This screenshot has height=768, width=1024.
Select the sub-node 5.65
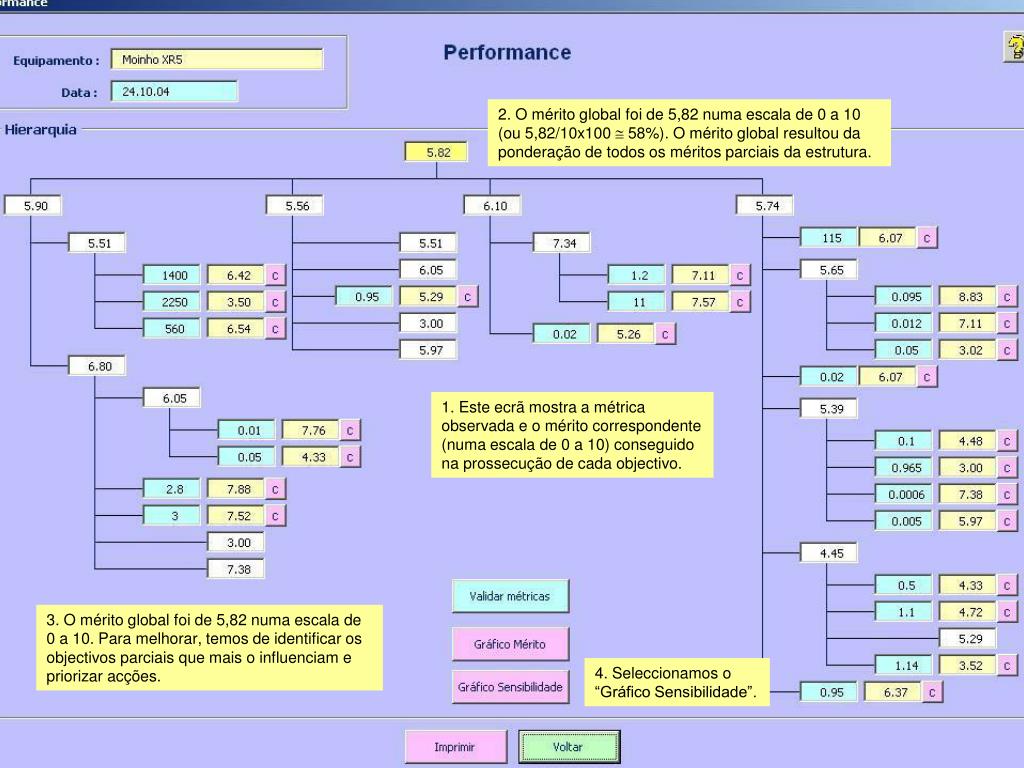click(829, 270)
